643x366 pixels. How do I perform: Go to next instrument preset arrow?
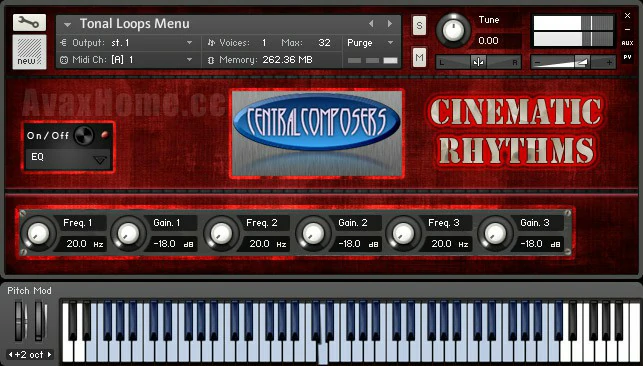point(390,24)
